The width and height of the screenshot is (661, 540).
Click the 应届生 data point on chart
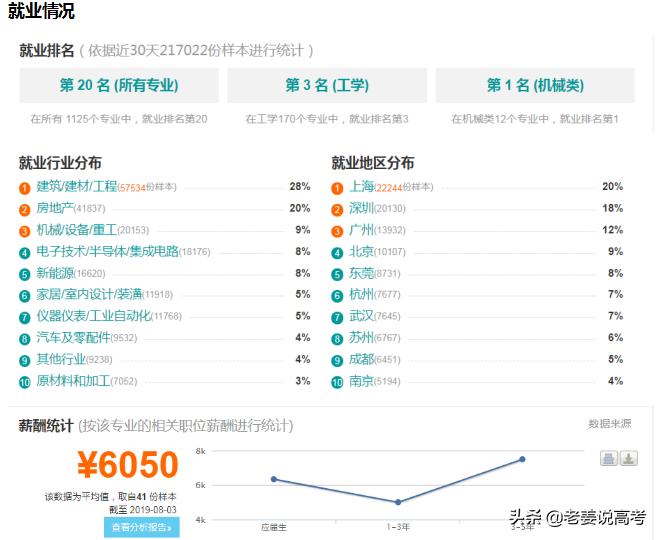(274, 479)
